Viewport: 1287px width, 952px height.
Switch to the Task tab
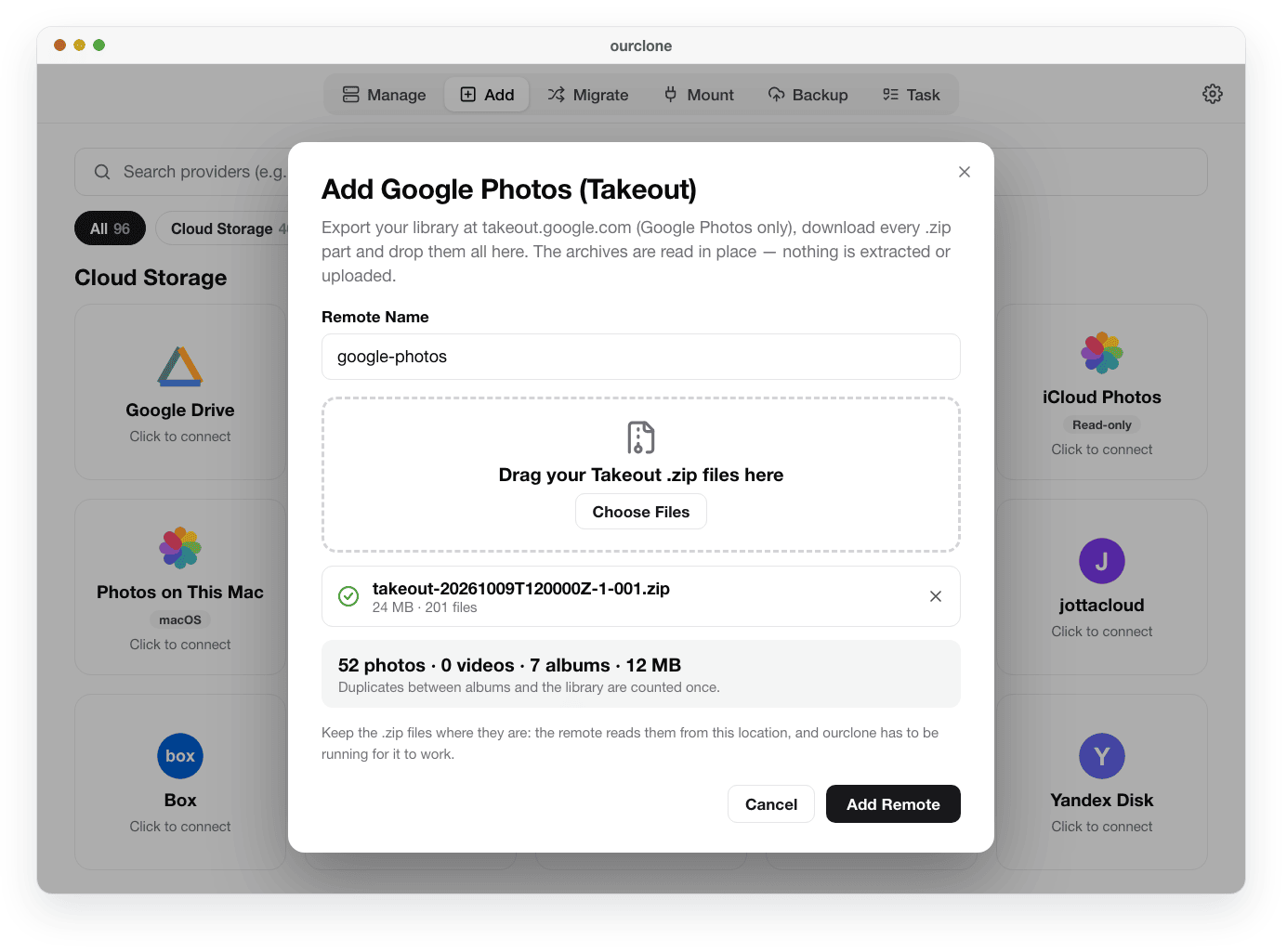point(911,95)
